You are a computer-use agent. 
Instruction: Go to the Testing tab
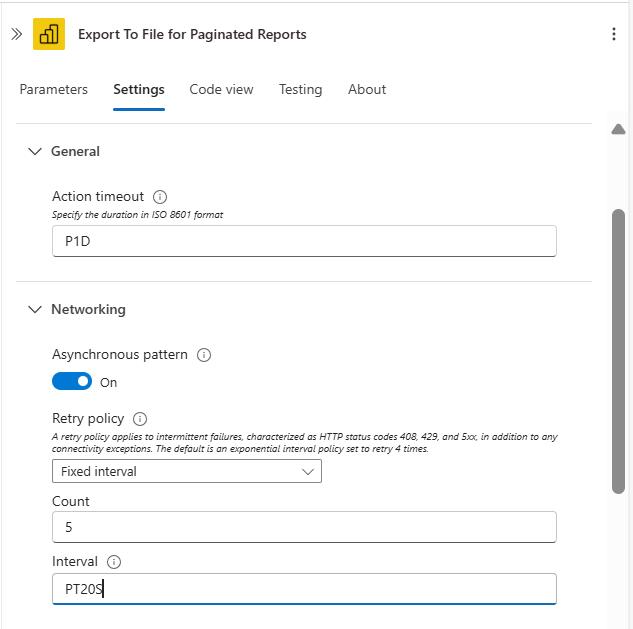301,89
